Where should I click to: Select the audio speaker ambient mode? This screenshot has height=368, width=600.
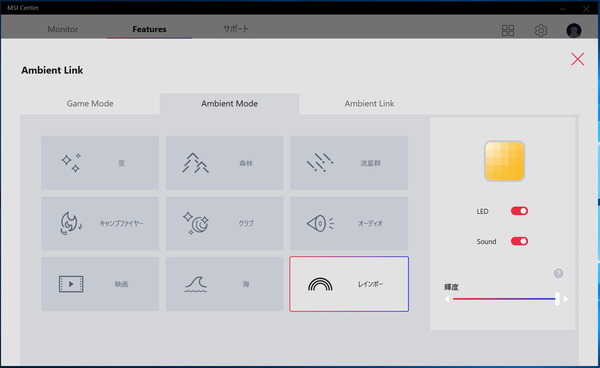(x=349, y=223)
